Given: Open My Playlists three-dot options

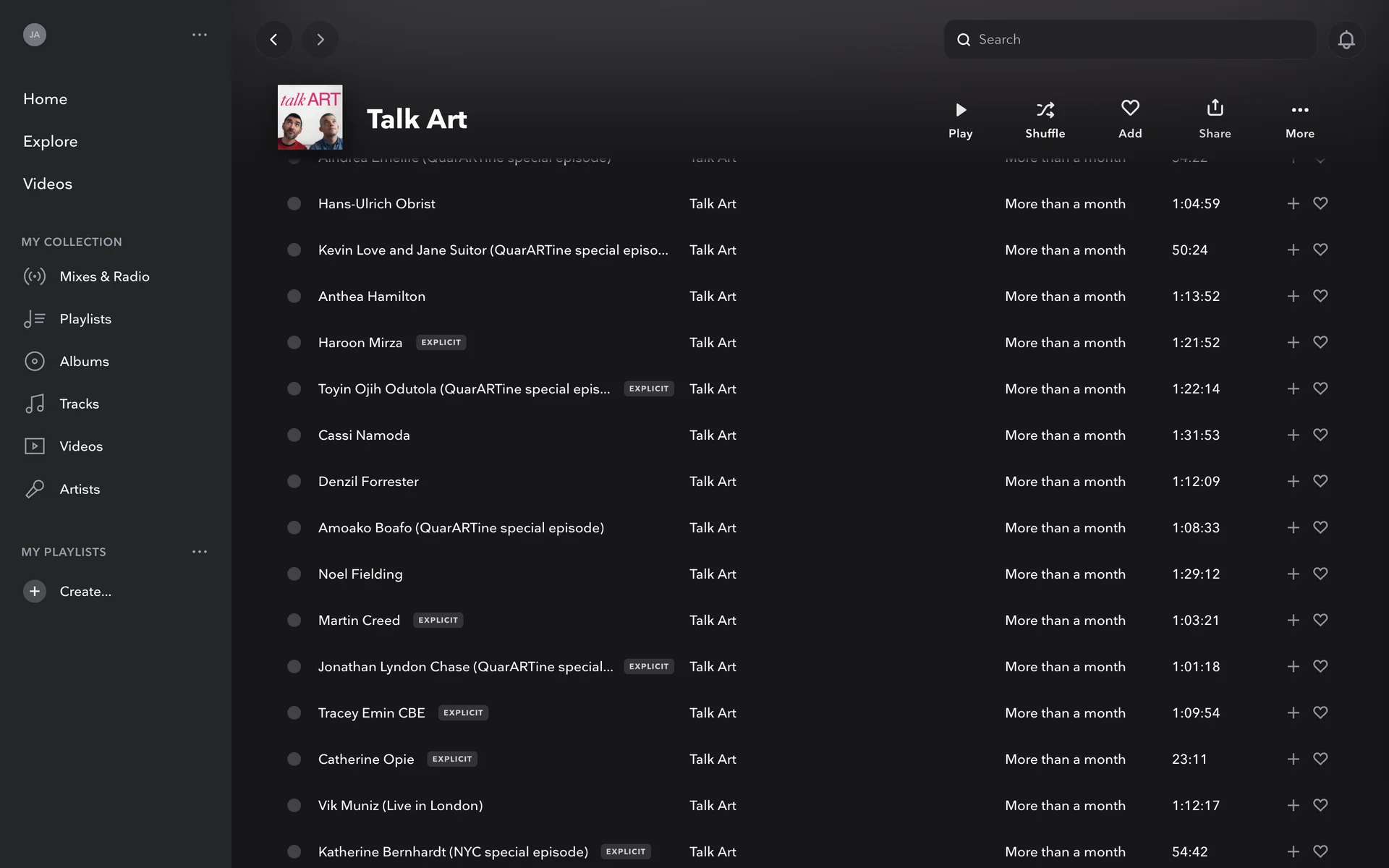Looking at the screenshot, I should point(200,552).
